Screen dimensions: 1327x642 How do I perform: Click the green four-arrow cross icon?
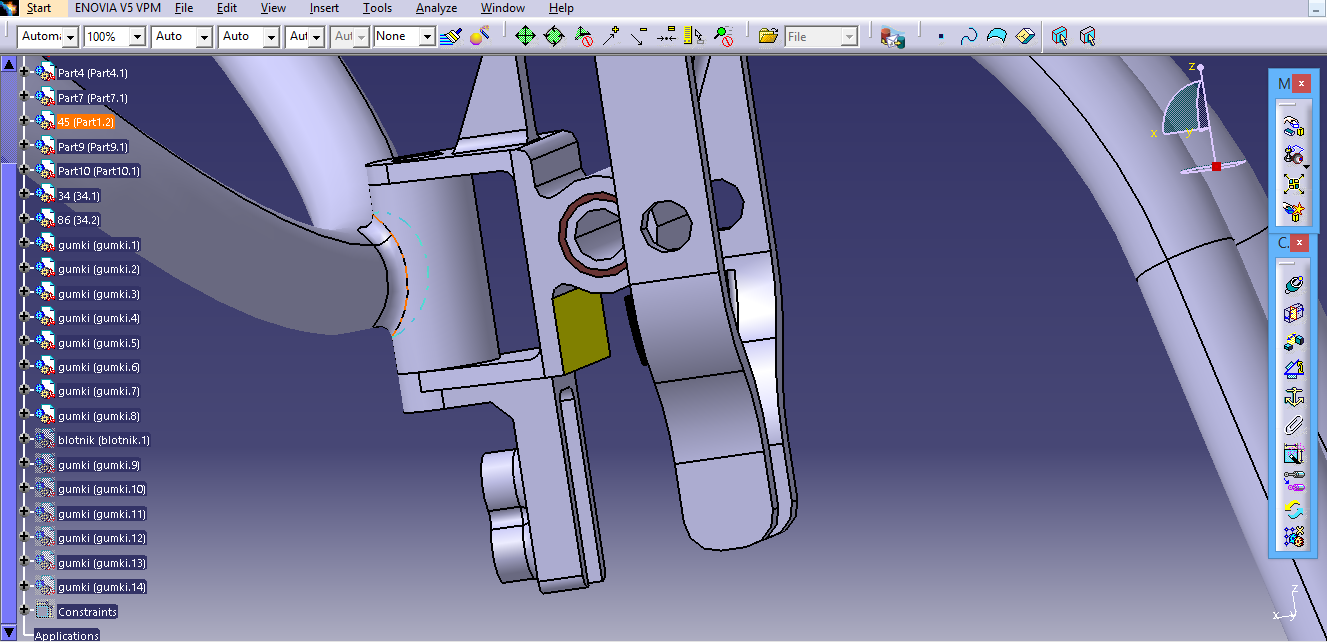point(525,36)
